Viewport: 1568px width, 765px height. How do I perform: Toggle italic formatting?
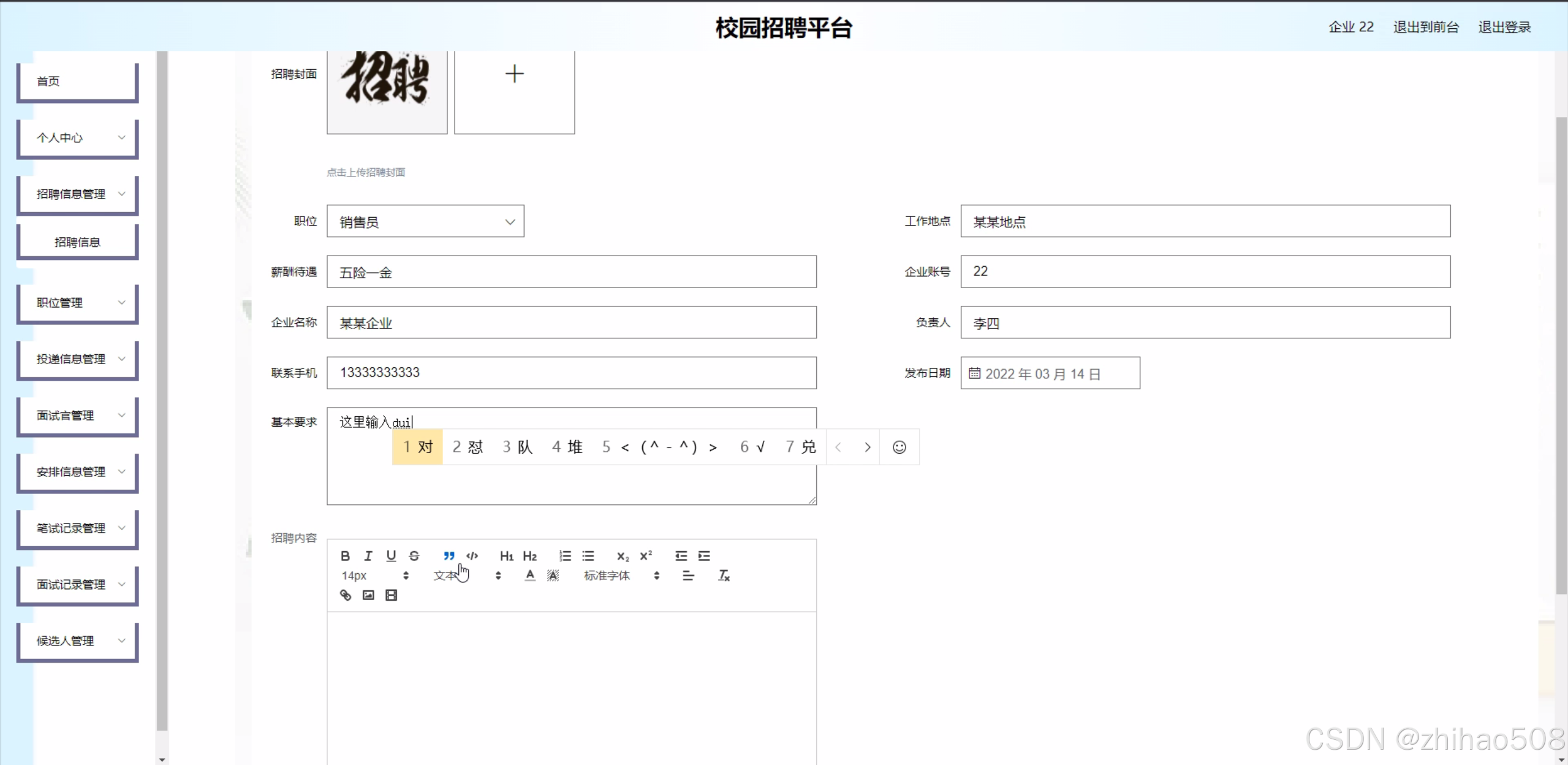coord(368,556)
